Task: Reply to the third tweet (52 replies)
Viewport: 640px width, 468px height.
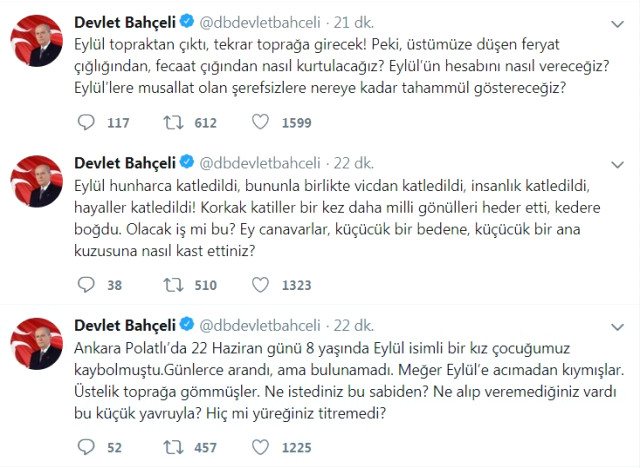Action: pos(87,446)
